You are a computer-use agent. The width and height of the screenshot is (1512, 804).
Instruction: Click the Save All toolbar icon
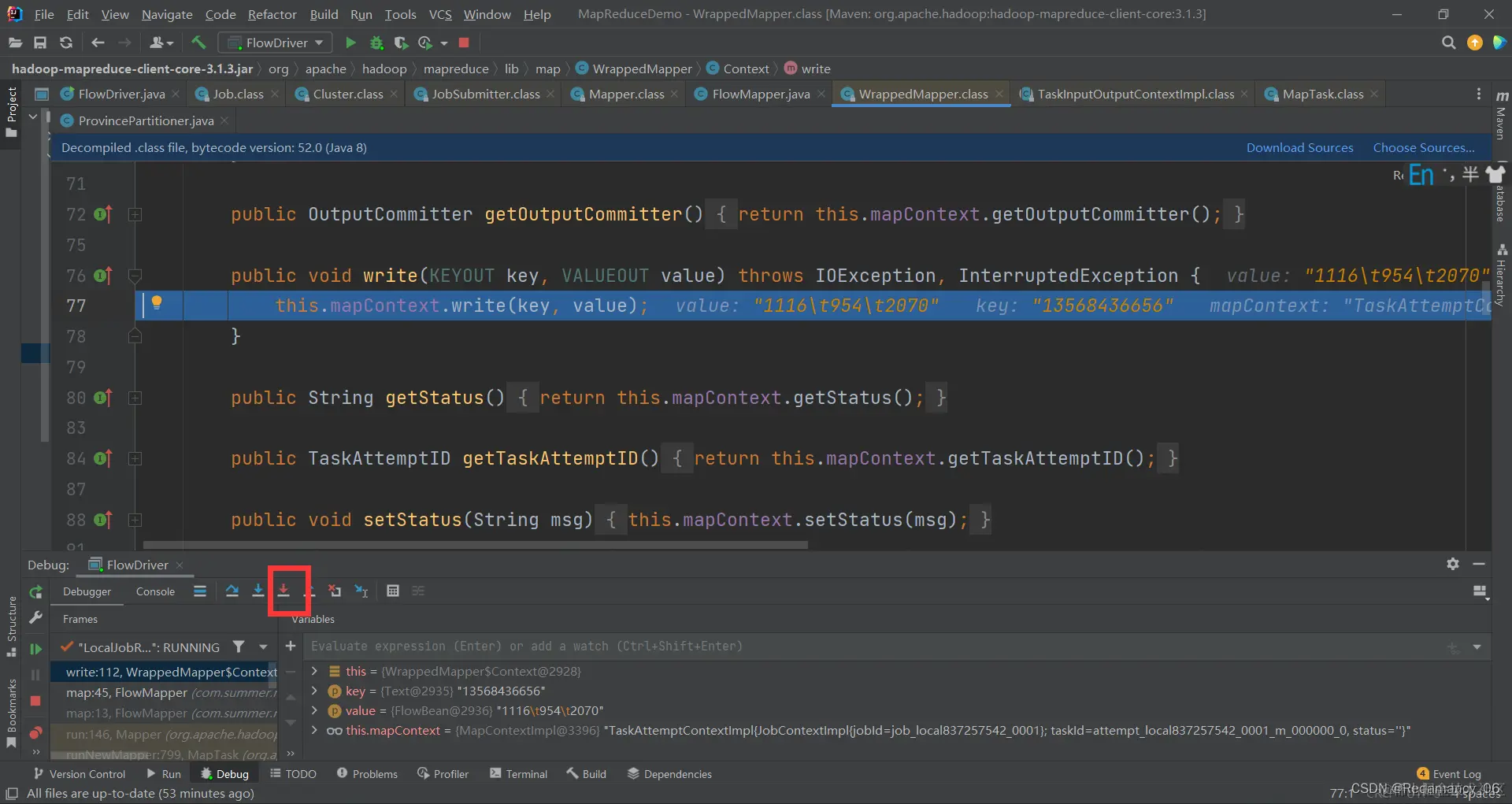[40, 43]
